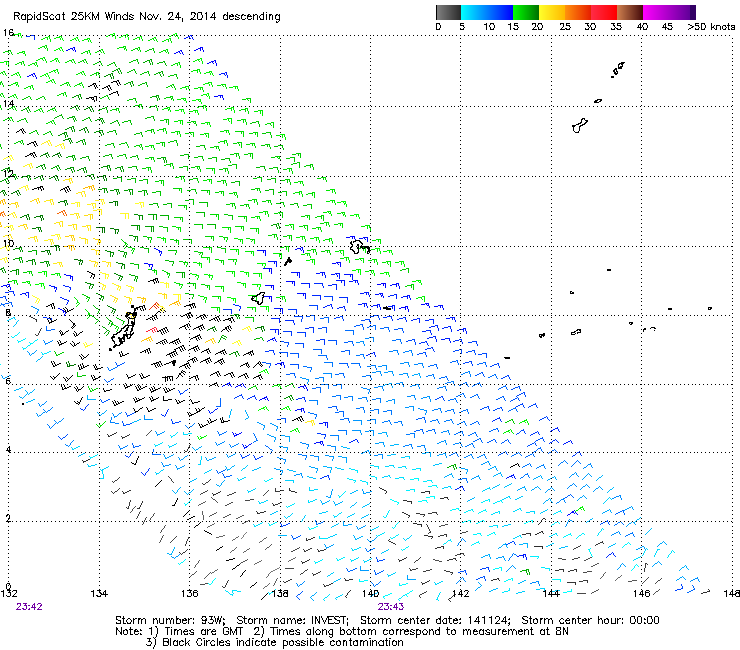Click the atoll outline near 139.7E 10N
Screen dimensions: 740x650
(x=360, y=246)
